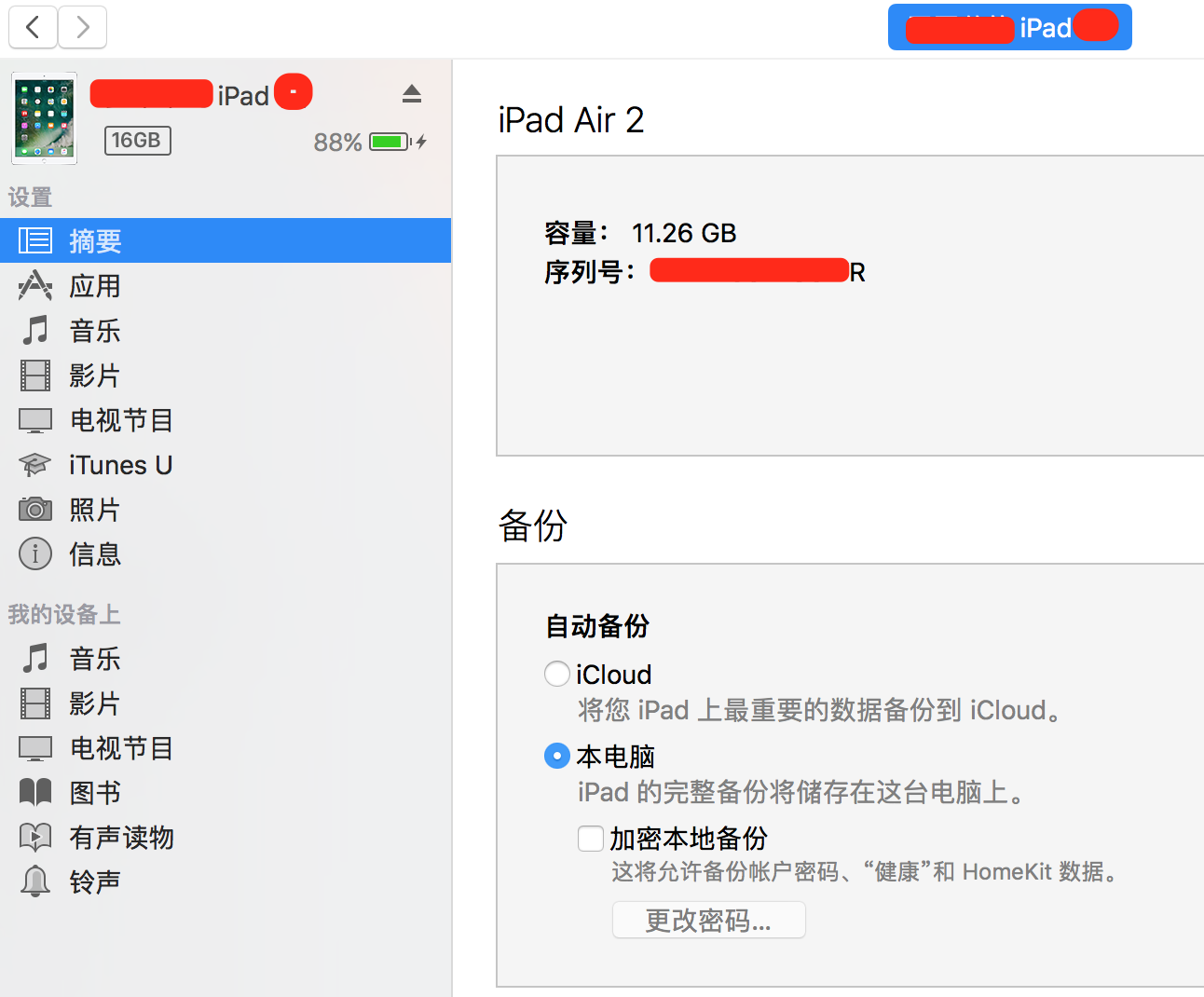Click the 更改密码... button
Viewport: 1204px width, 997px height.
point(708,920)
